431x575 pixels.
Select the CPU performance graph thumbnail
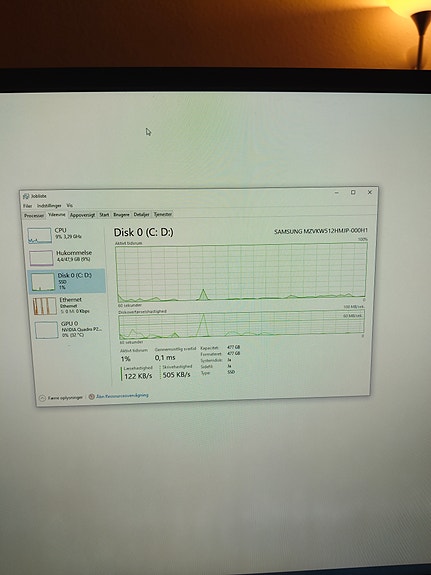coord(40,235)
